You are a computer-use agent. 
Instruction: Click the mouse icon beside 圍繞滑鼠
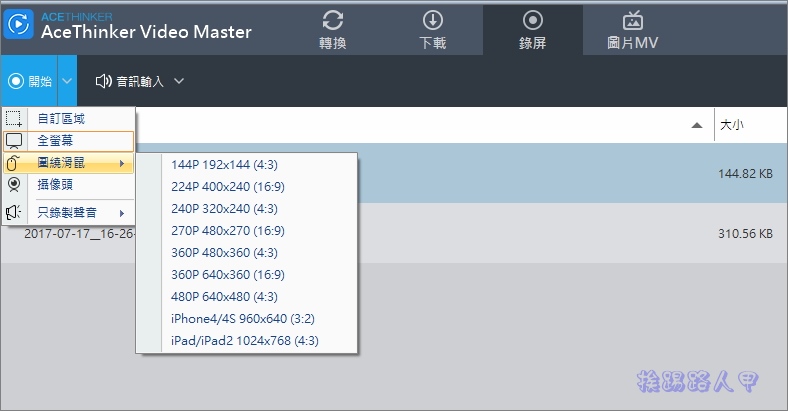coord(13,163)
